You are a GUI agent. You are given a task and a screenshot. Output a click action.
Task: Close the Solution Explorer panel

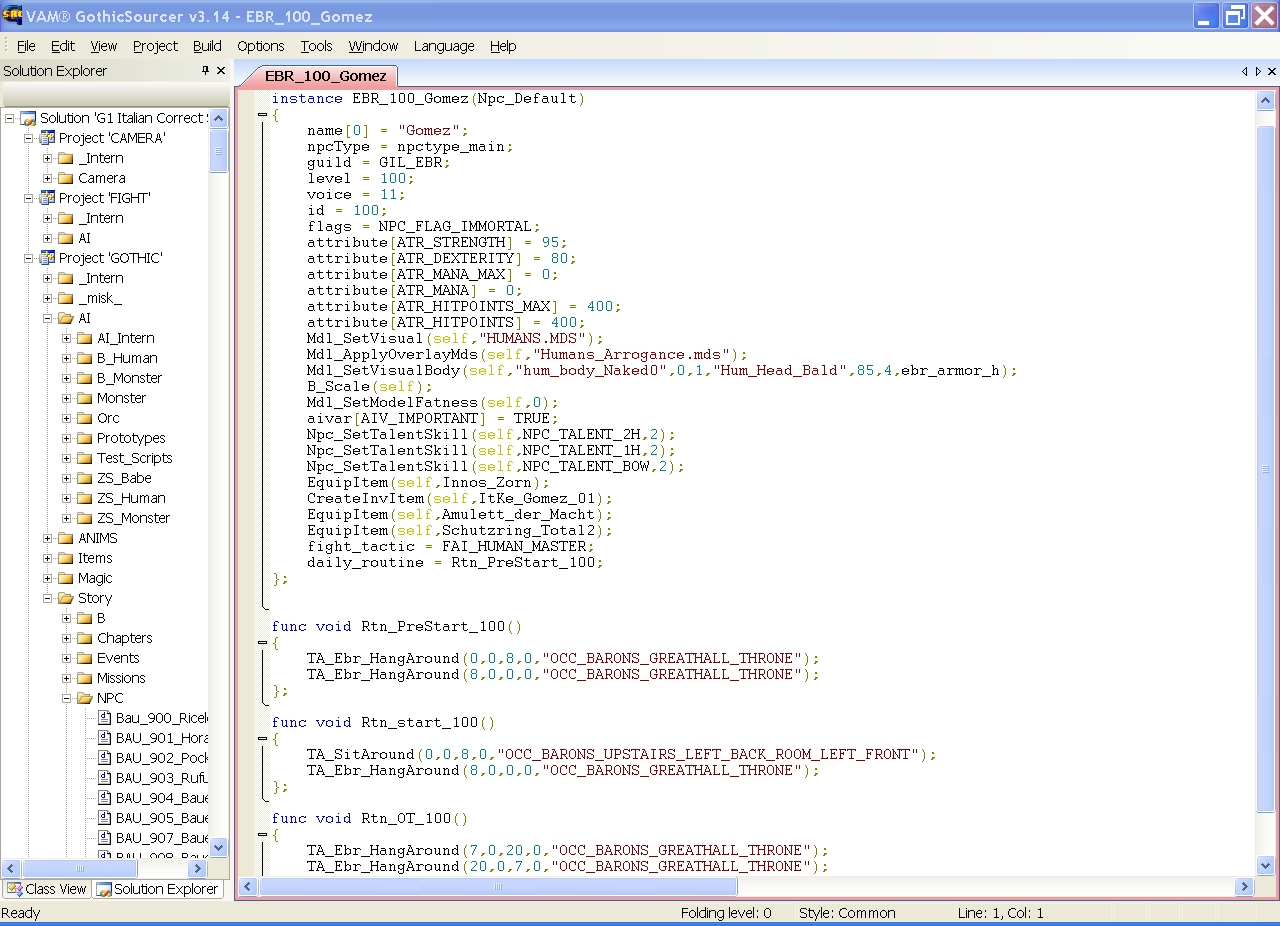(x=221, y=71)
